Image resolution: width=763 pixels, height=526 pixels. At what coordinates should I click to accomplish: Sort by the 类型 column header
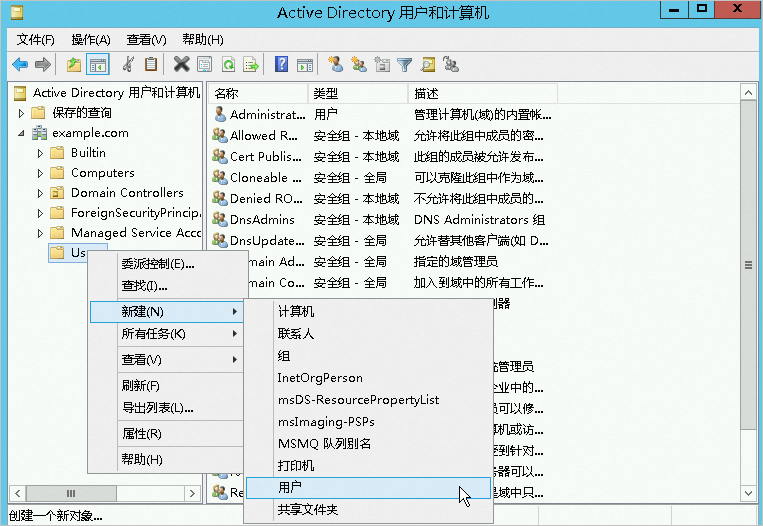coord(358,93)
